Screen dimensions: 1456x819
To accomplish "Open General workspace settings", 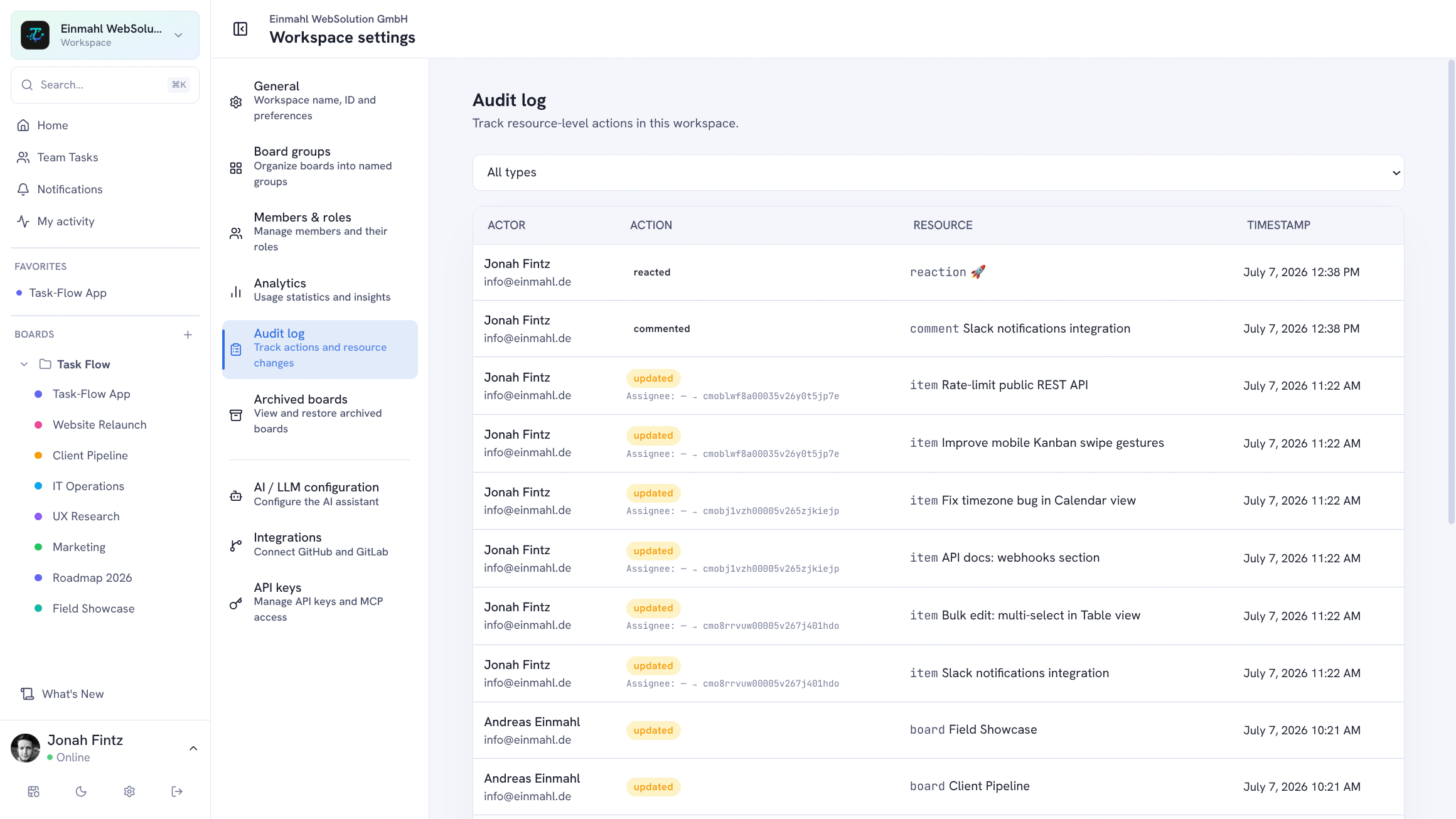I will 320,101.
